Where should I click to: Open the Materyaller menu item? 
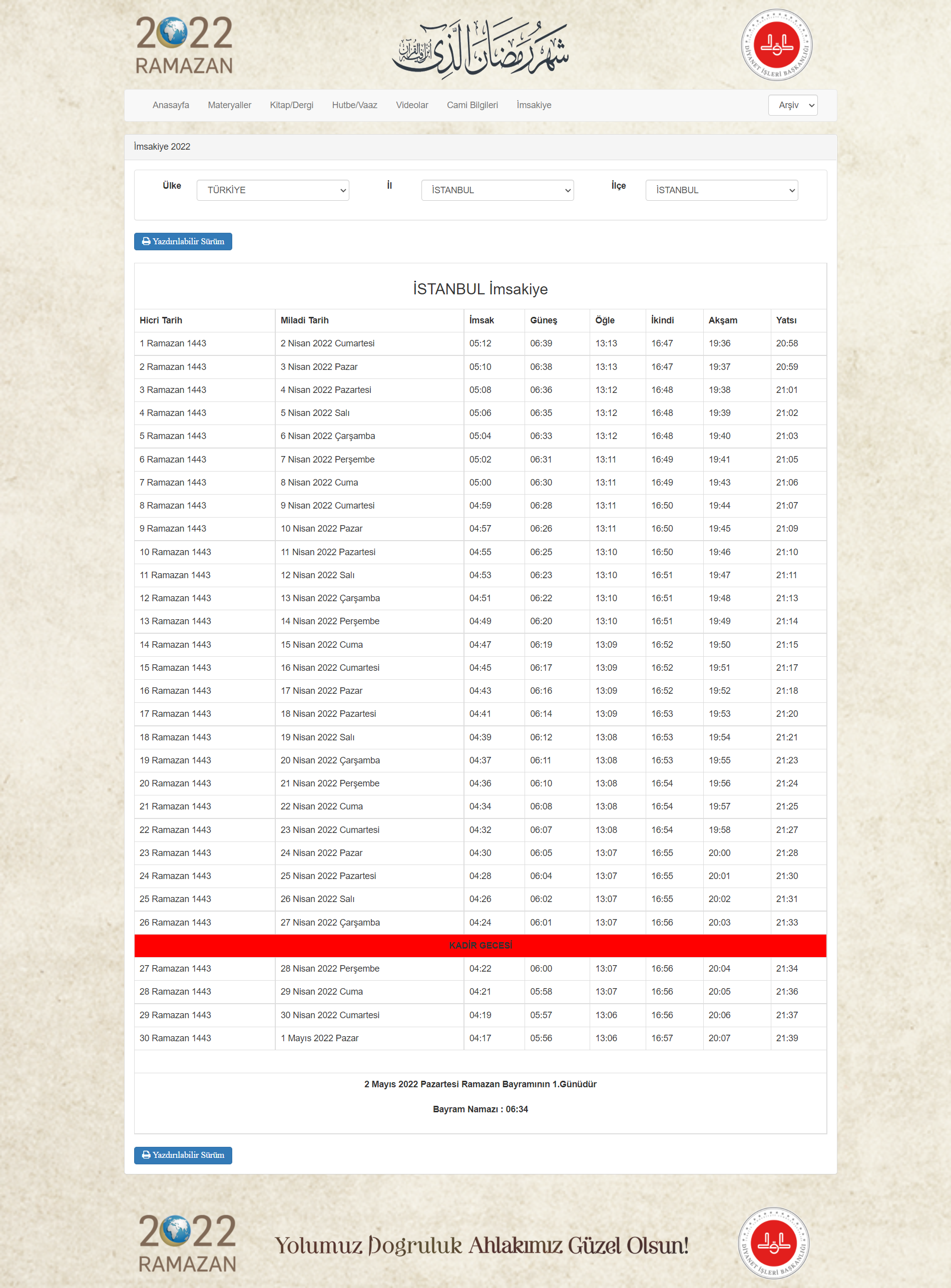230,105
